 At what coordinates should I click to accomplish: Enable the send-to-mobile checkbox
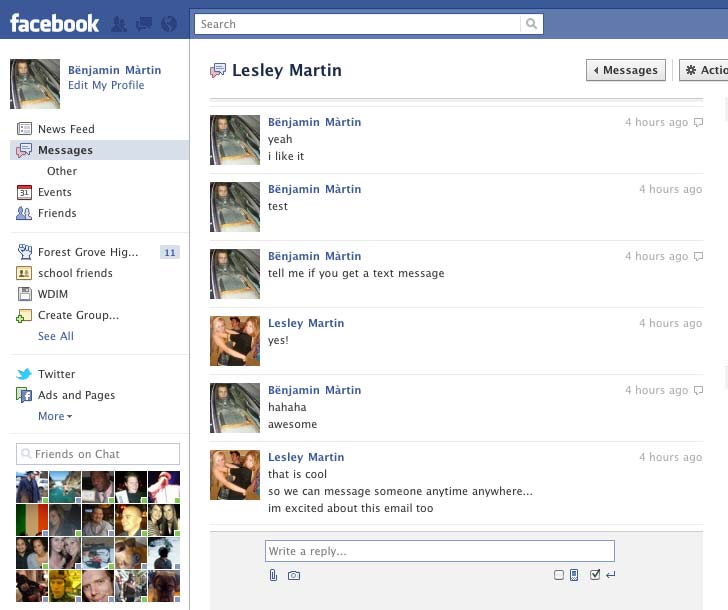click(x=560, y=575)
